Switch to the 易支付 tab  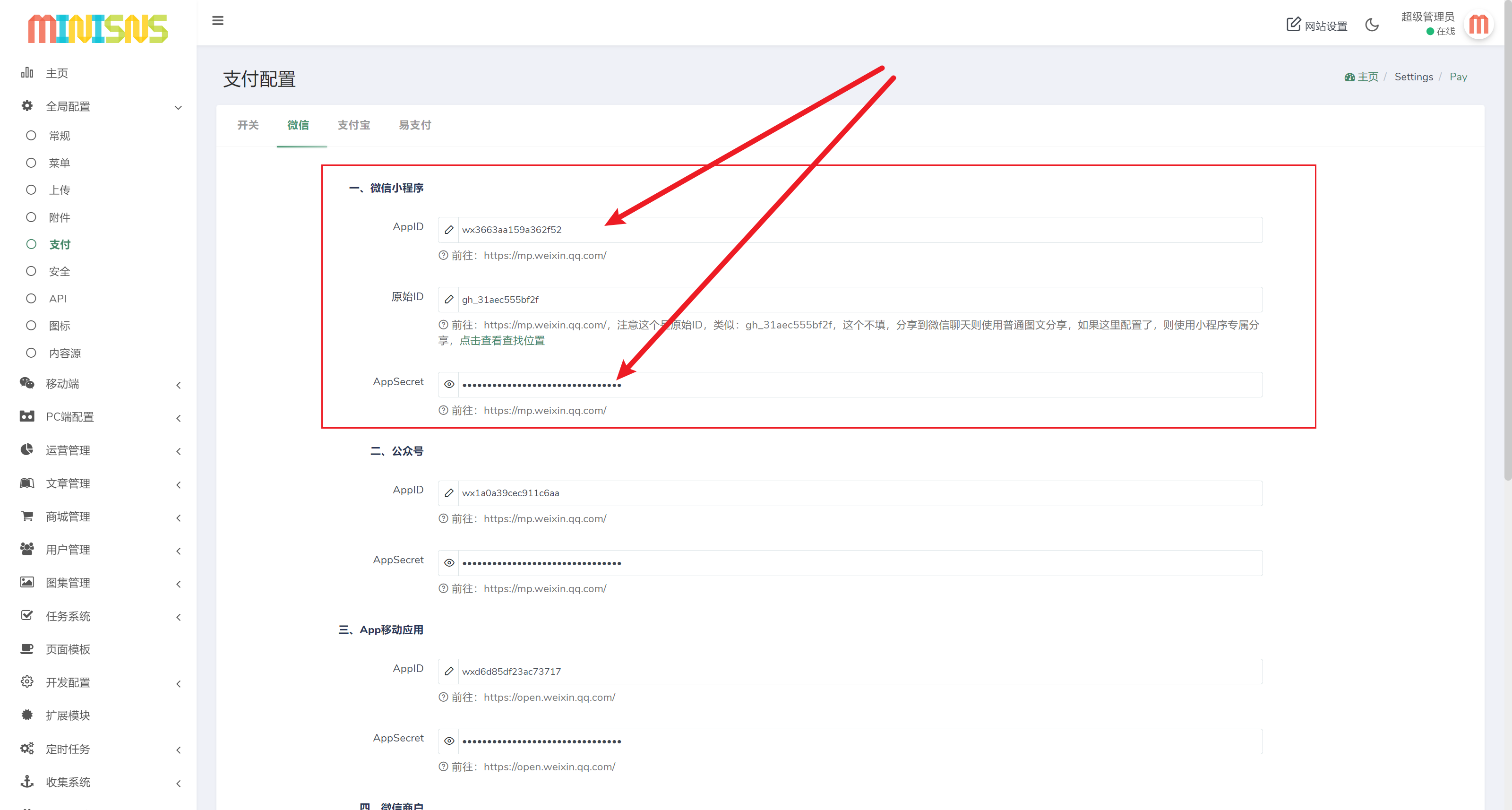click(x=414, y=125)
